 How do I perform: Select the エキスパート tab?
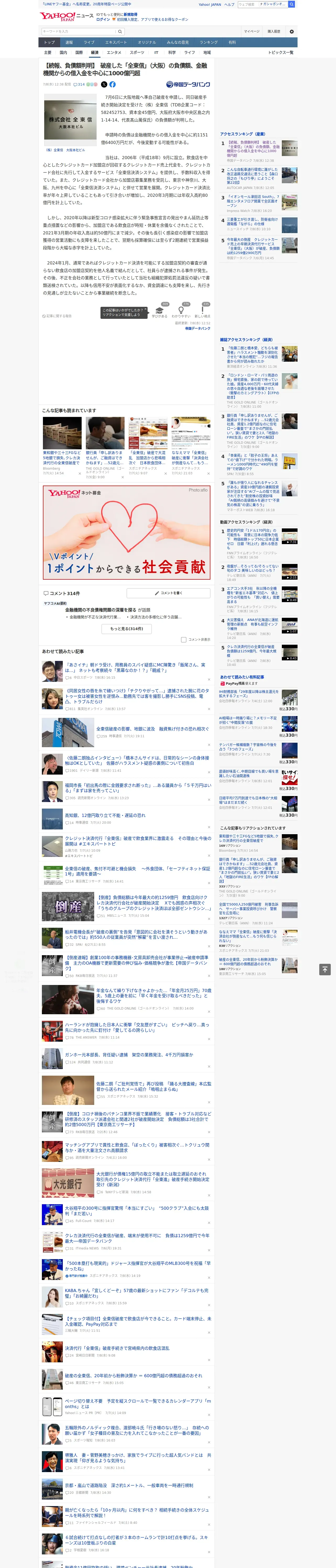pos(116,43)
